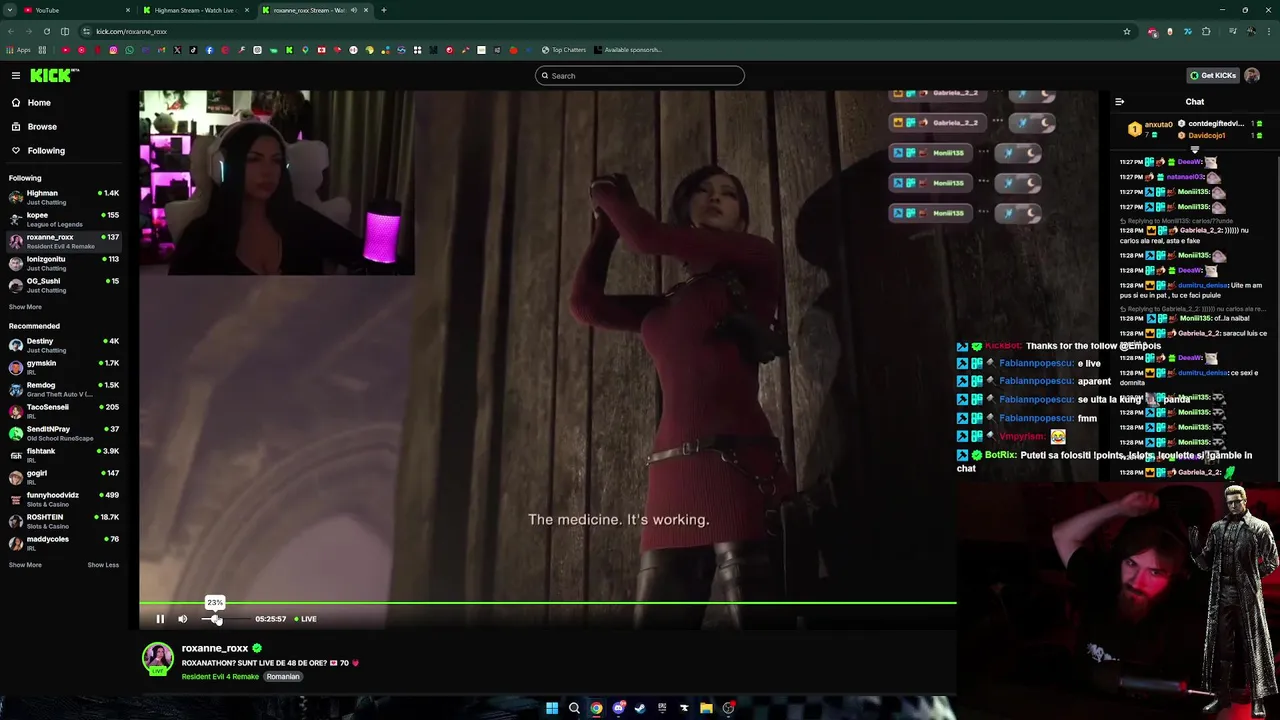Go to Home in sidebar
This screenshot has width=1280, height=720.
[39, 102]
